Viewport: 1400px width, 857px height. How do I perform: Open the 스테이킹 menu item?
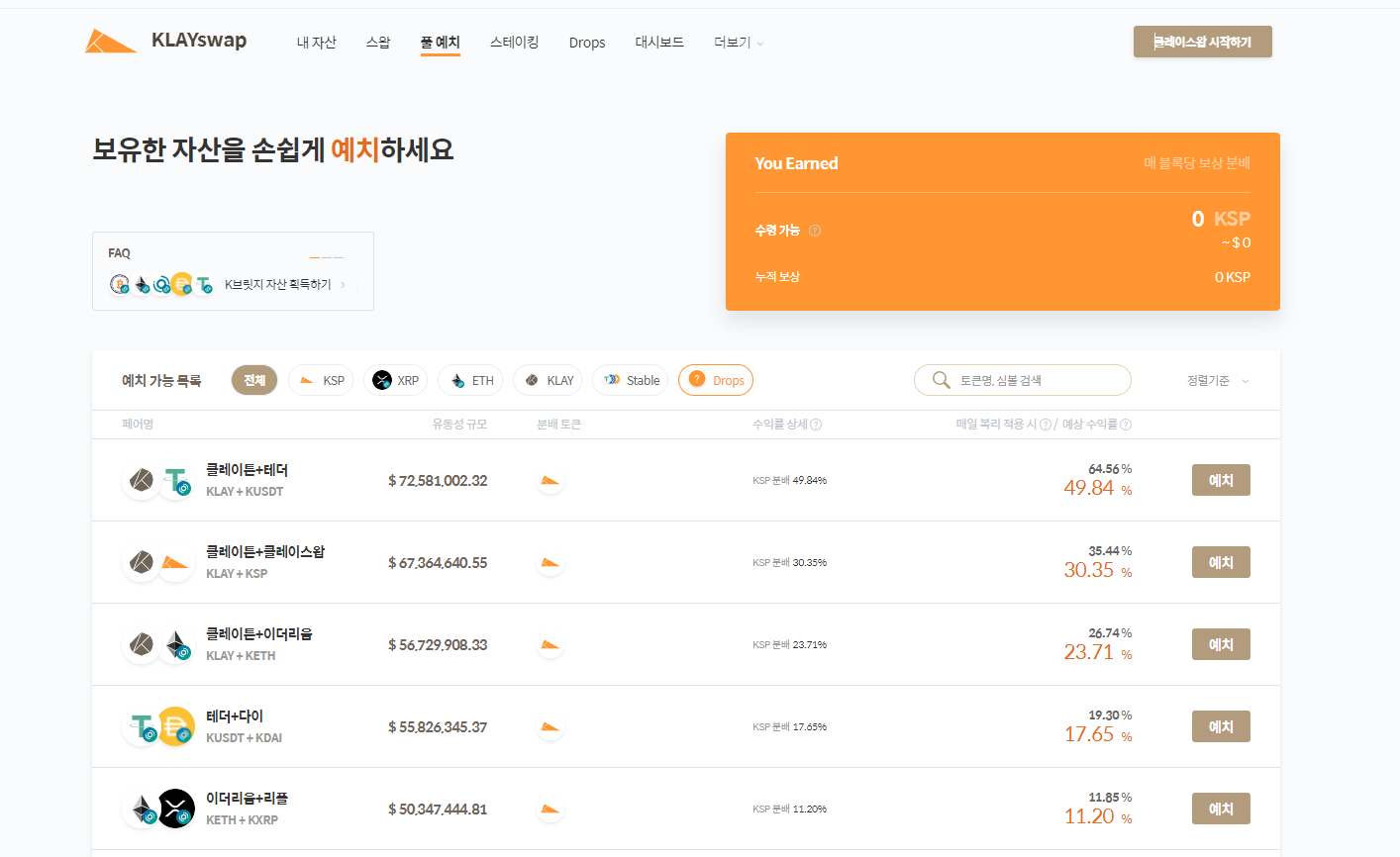[515, 43]
